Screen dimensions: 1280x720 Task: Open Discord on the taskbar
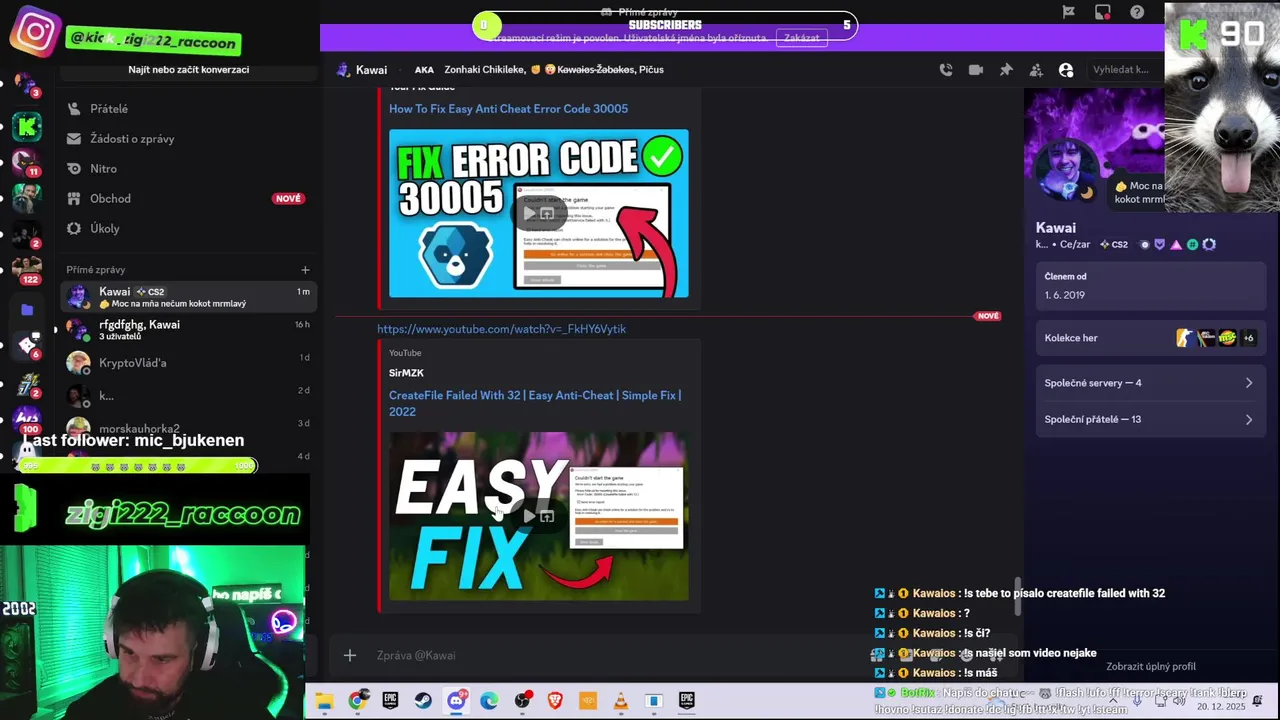pos(456,701)
